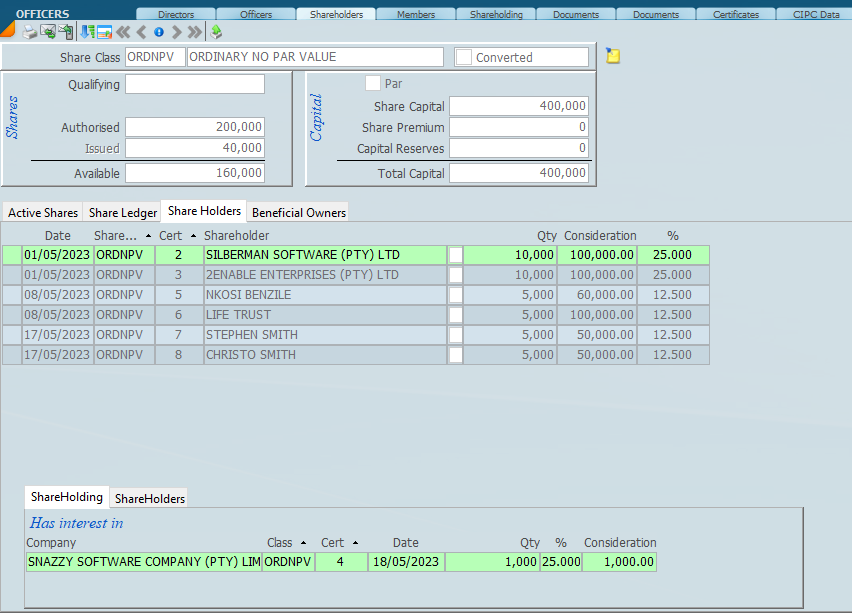Click the blue info circle icon
Image resolution: width=852 pixels, height=613 pixels.
(x=159, y=32)
